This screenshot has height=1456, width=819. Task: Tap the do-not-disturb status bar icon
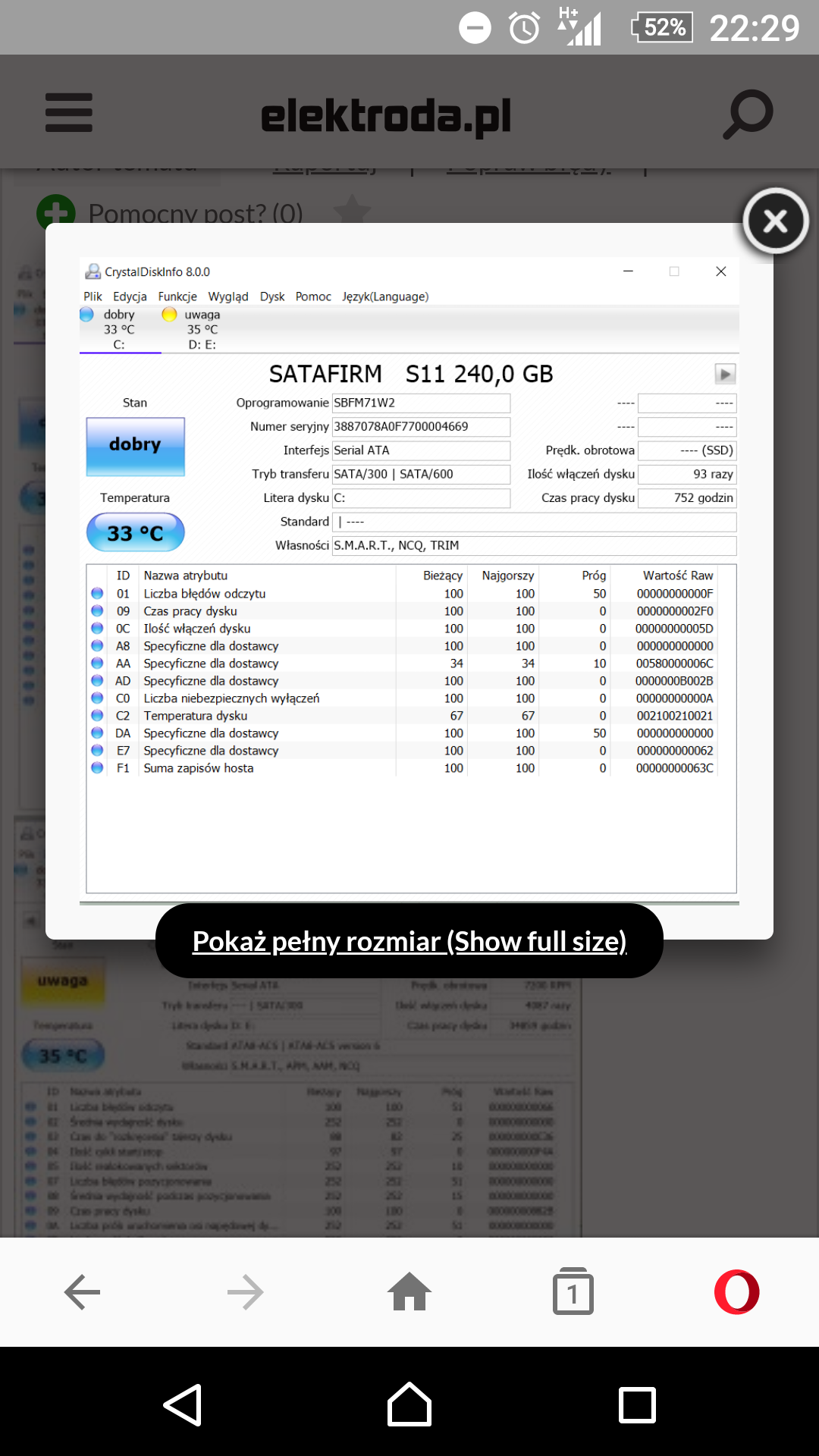pos(475,29)
